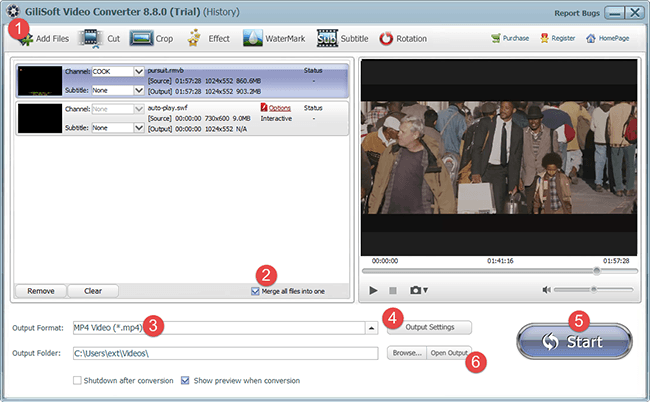This screenshot has width=650, height=402.
Task: Open the Purchase link
Action: [510, 38]
